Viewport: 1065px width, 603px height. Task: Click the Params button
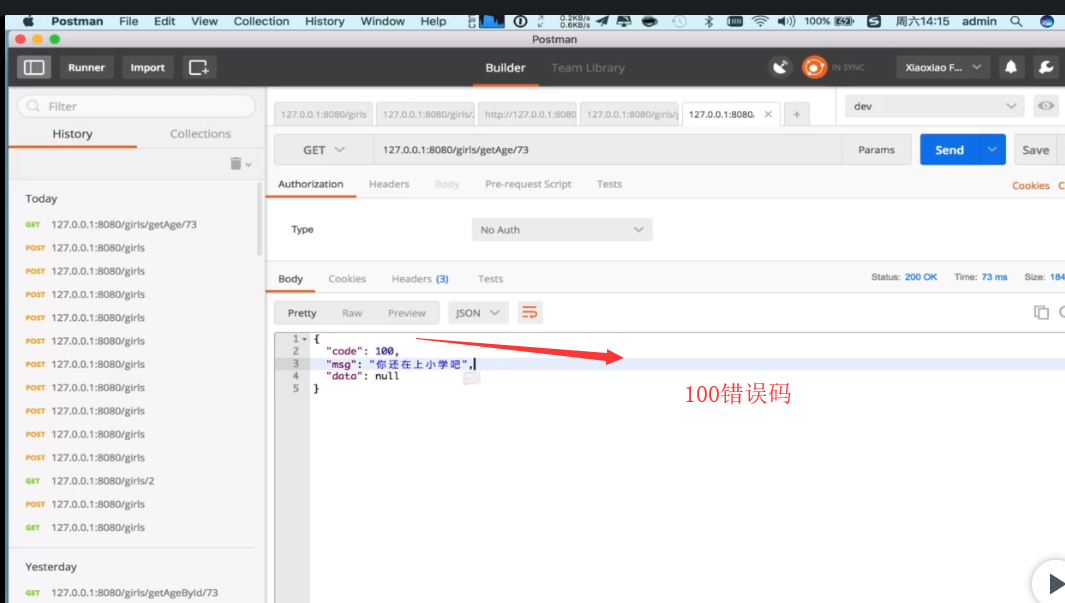[x=876, y=149]
